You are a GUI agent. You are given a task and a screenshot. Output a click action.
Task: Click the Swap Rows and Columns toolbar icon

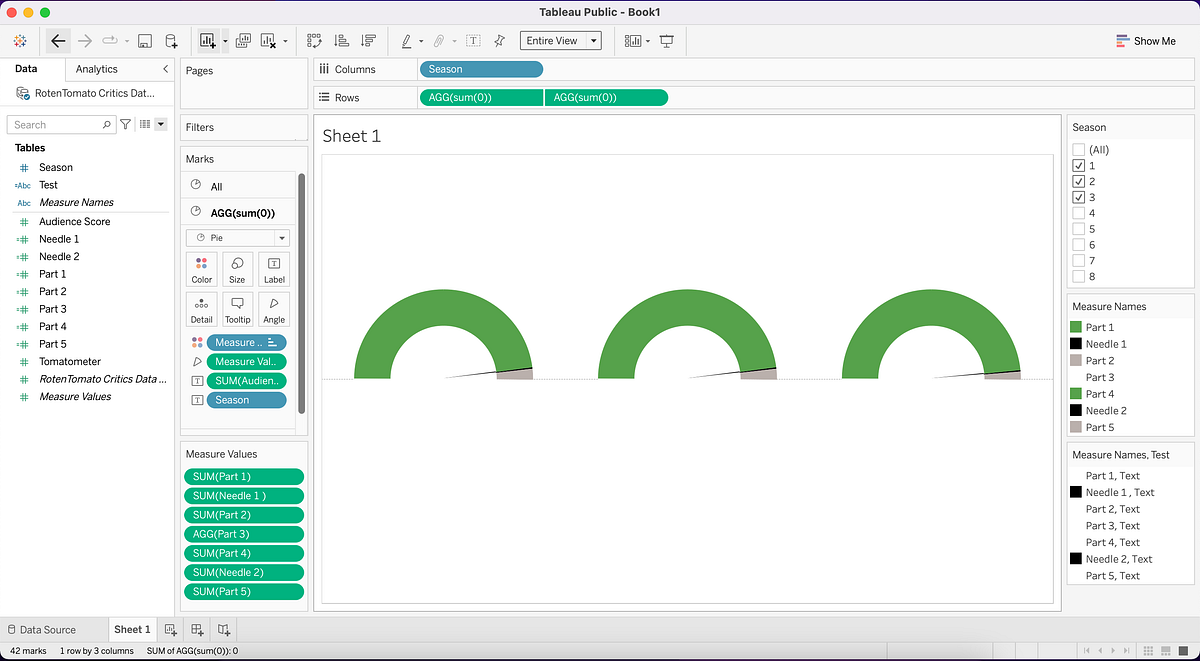click(314, 40)
